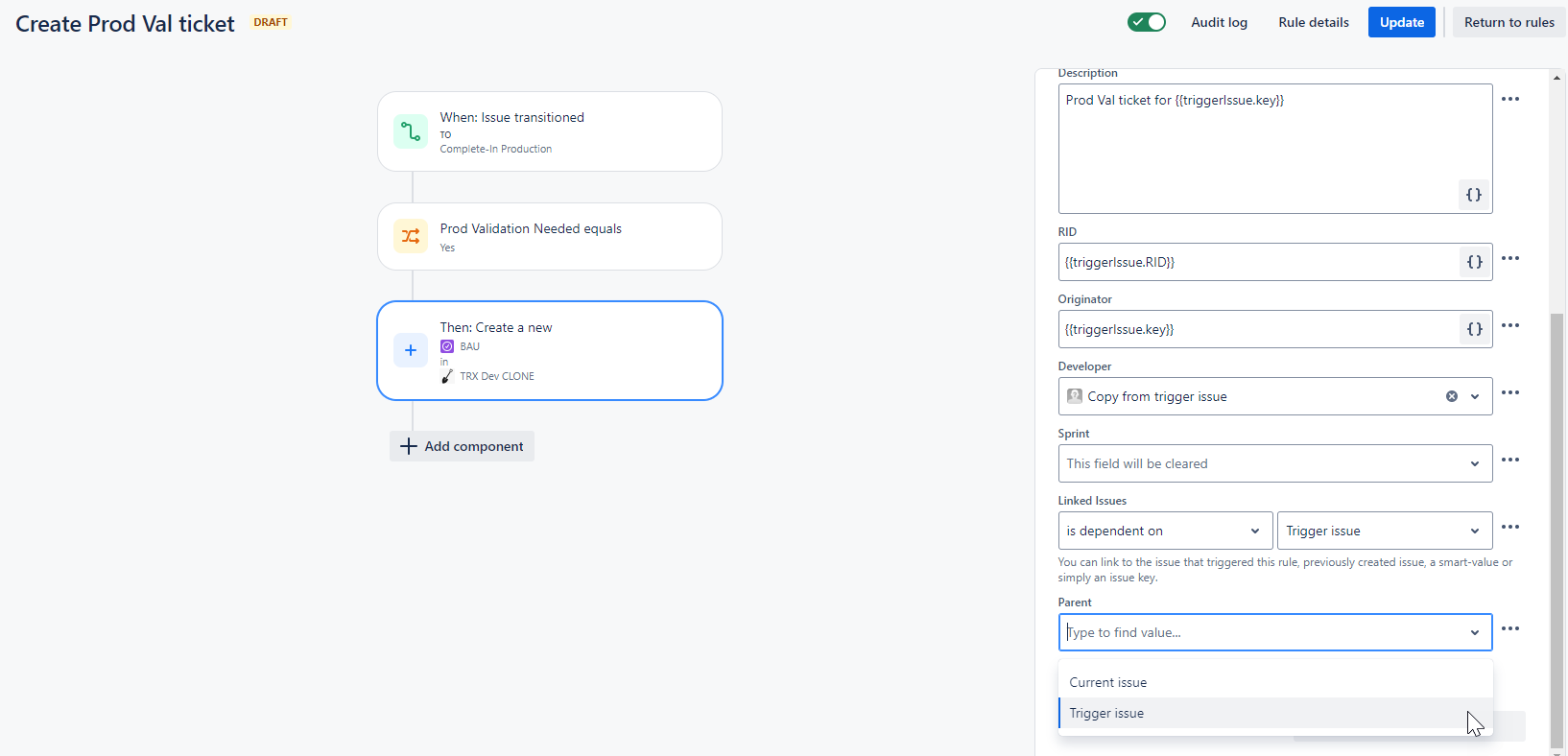Expand the Sprint field dropdown
Image resolution: width=1568 pixels, height=756 pixels.
pos(1275,463)
